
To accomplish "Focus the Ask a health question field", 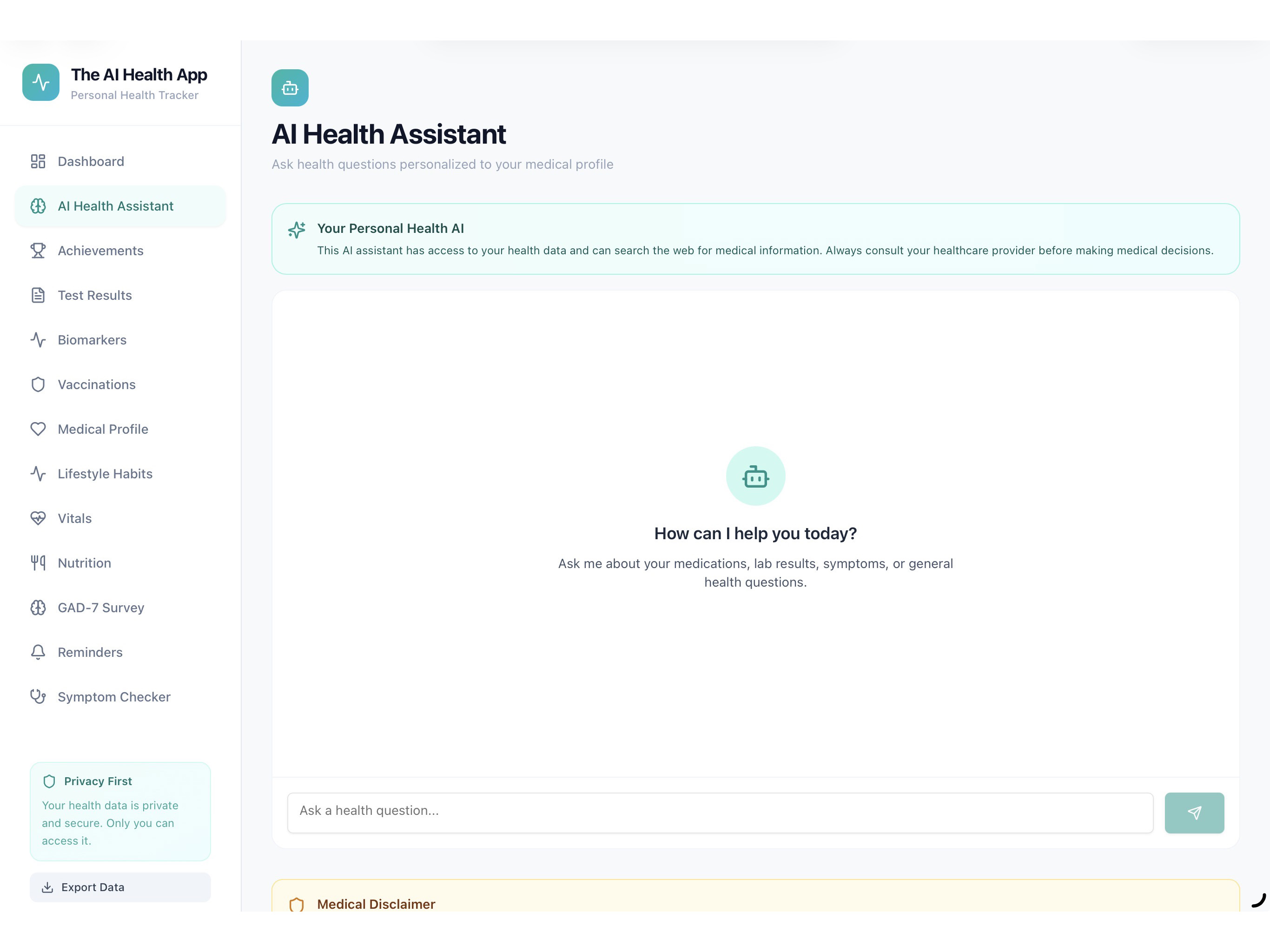I will [x=720, y=813].
